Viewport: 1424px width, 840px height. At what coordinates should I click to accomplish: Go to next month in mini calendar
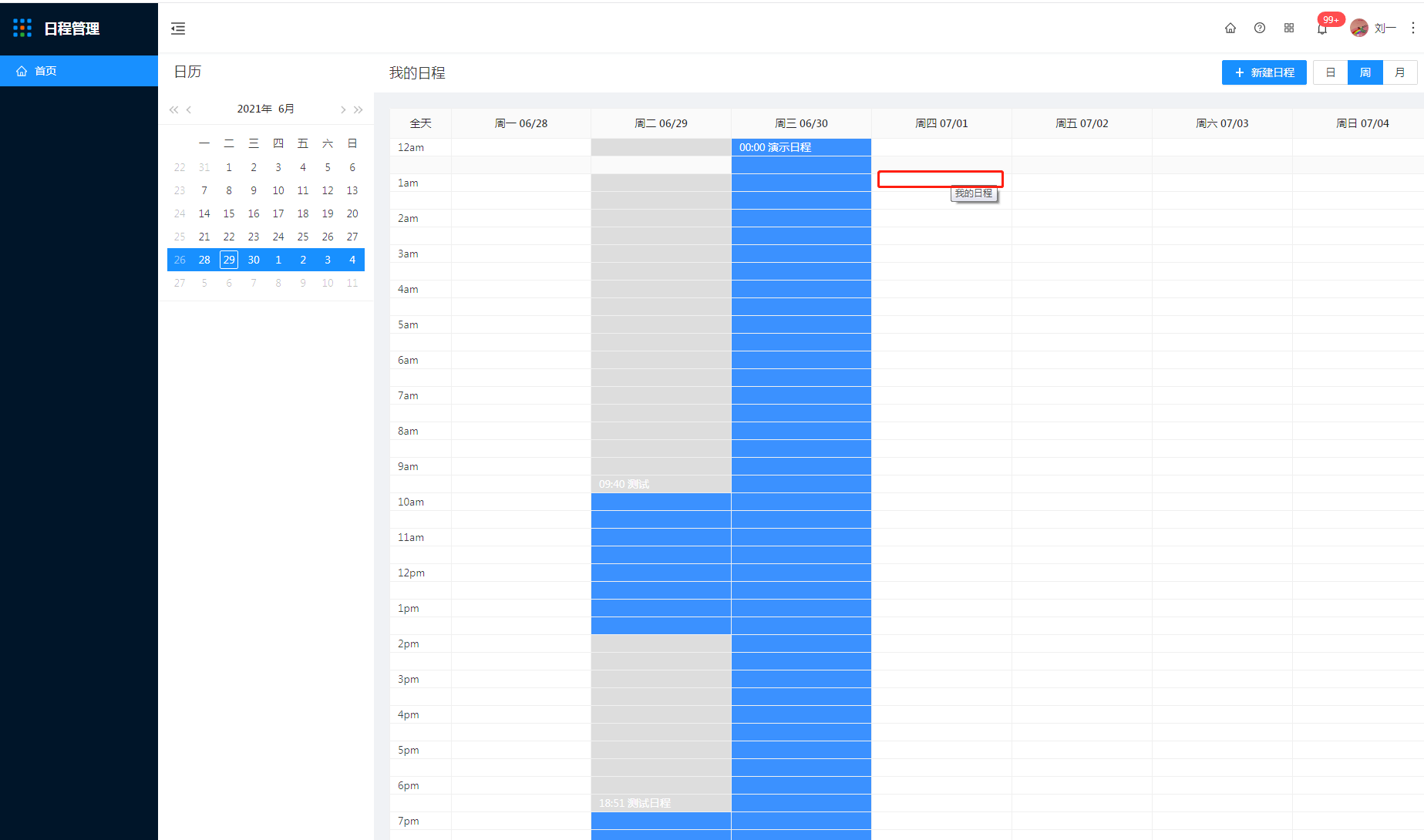[343, 109]
